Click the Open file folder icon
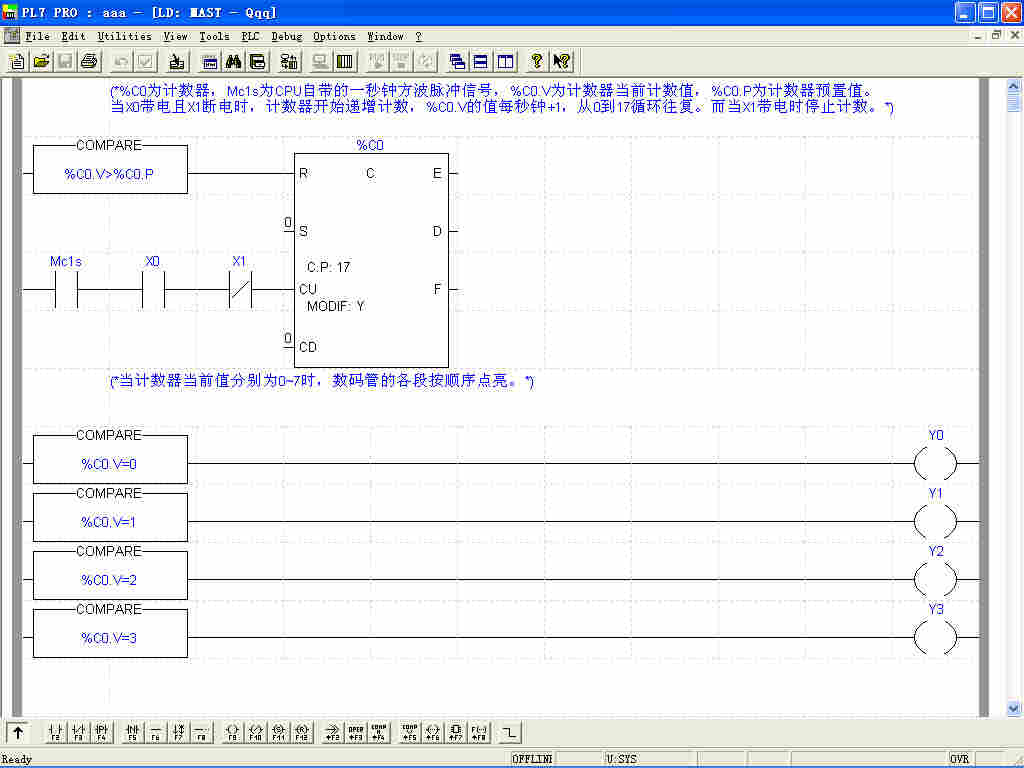1024x768 pixels. click(x=41, y=61)
